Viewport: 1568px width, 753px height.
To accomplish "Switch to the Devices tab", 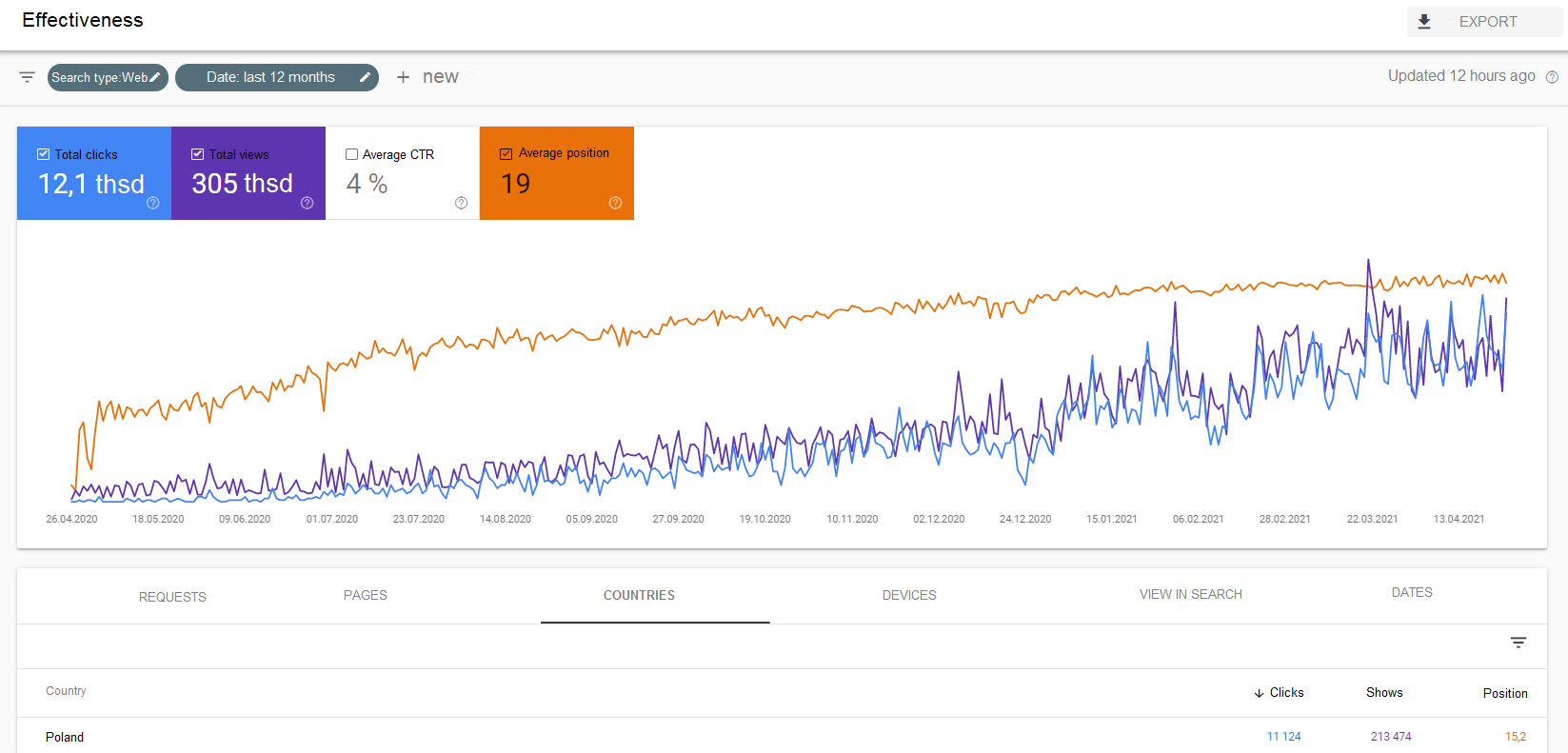I will [908, 595].
